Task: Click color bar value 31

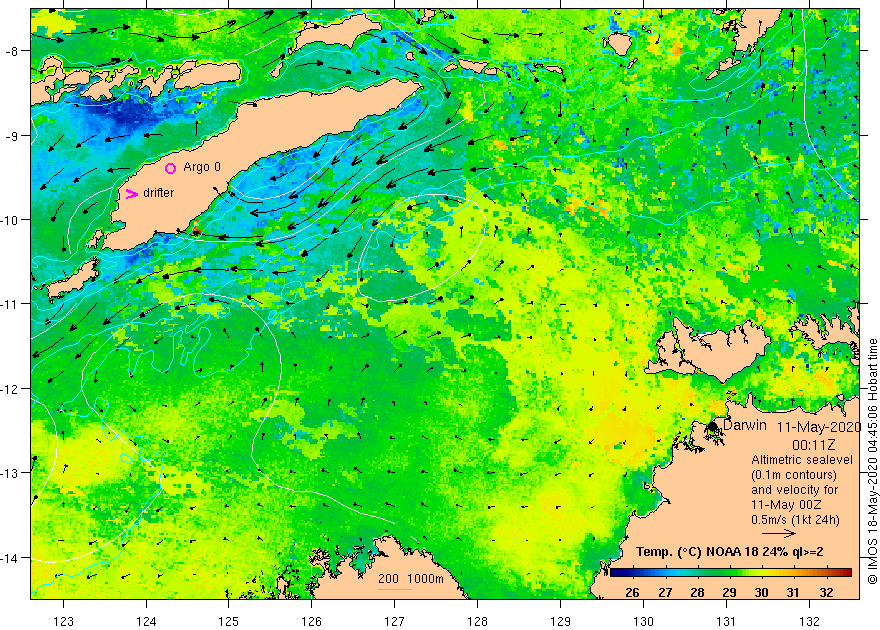Action: [x=793, y=592]
